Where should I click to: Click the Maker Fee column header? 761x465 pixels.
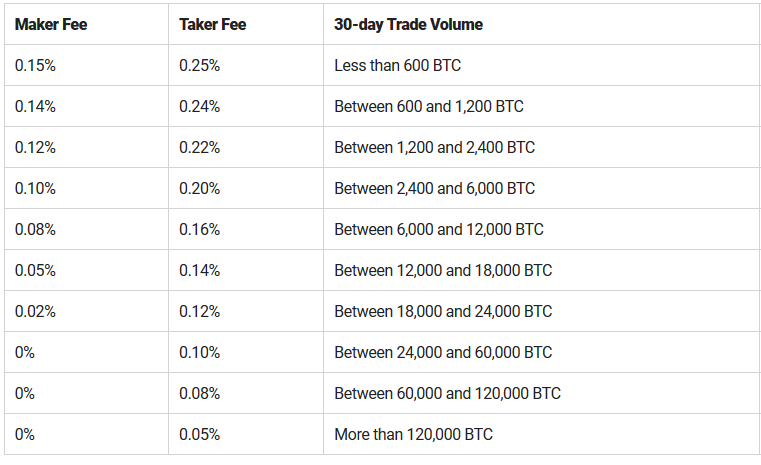click(86, 24)
